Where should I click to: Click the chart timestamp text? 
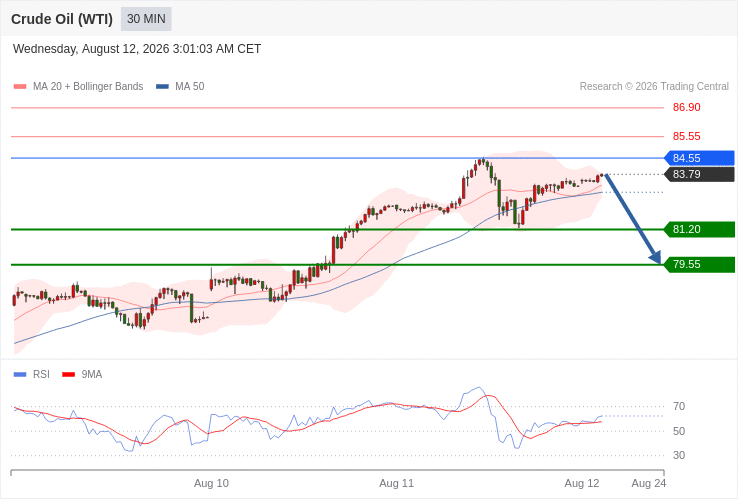click(137, 49)
